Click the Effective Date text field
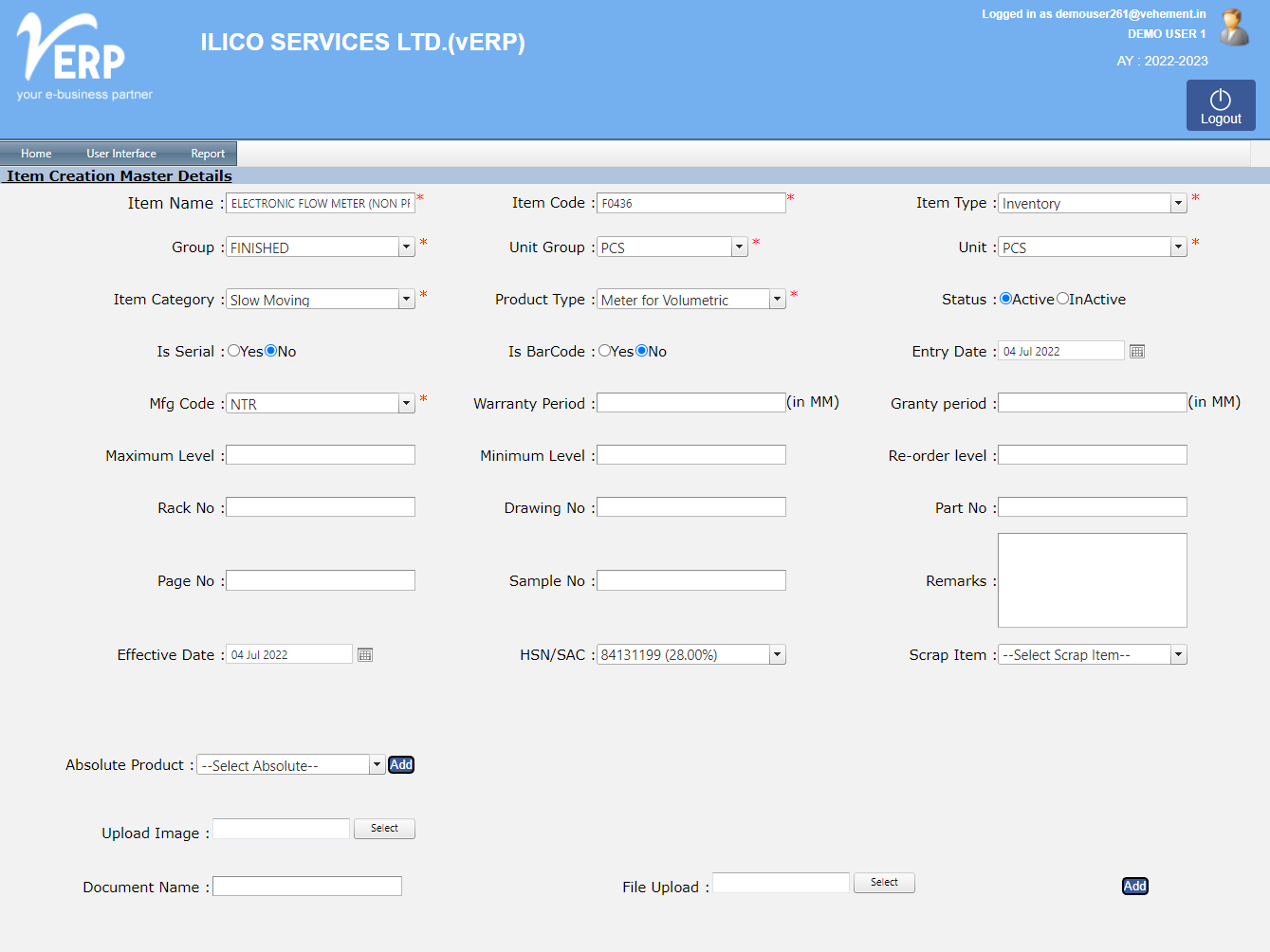1270x952 pixels. tap(289, 654)
